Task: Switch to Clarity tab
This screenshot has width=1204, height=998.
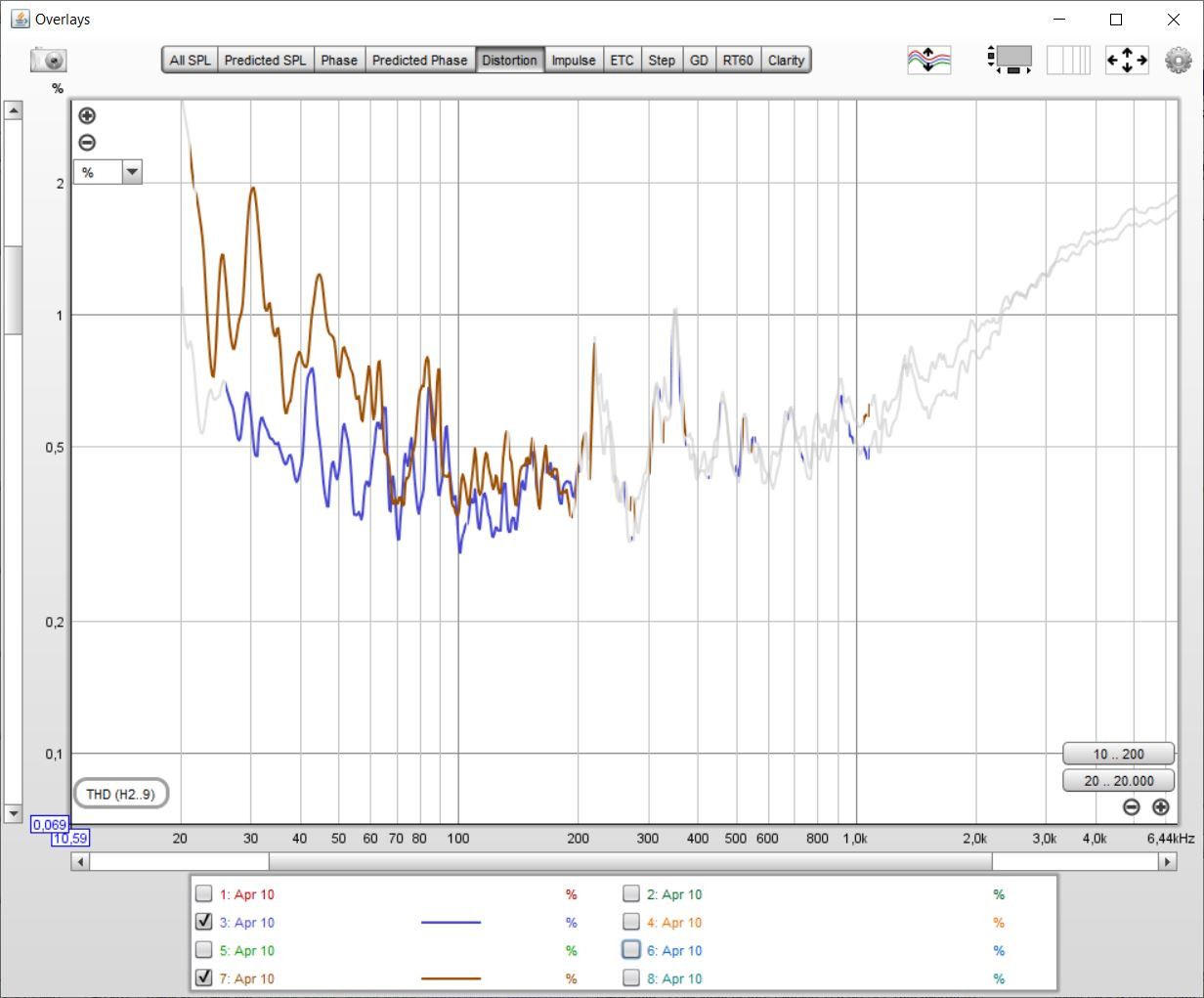Action: [786, 60]
